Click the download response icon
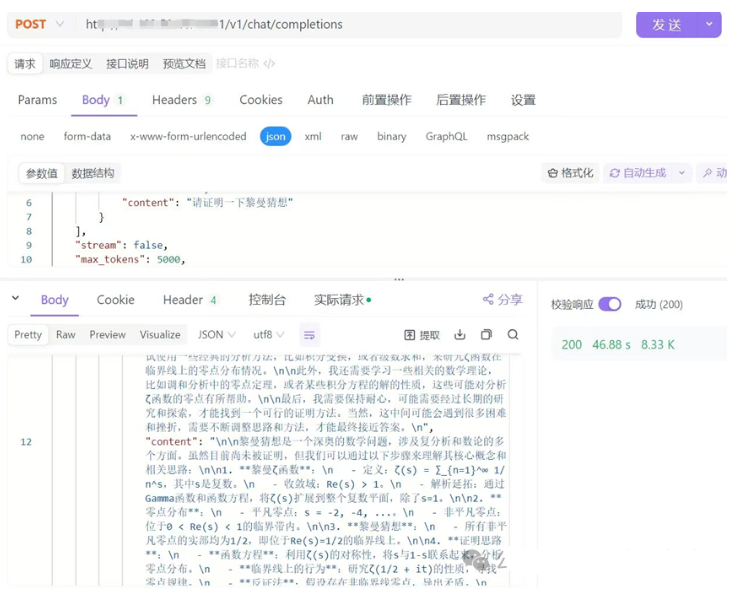The width and height of the screenshot is (736, 594). [x=460, y=335]
